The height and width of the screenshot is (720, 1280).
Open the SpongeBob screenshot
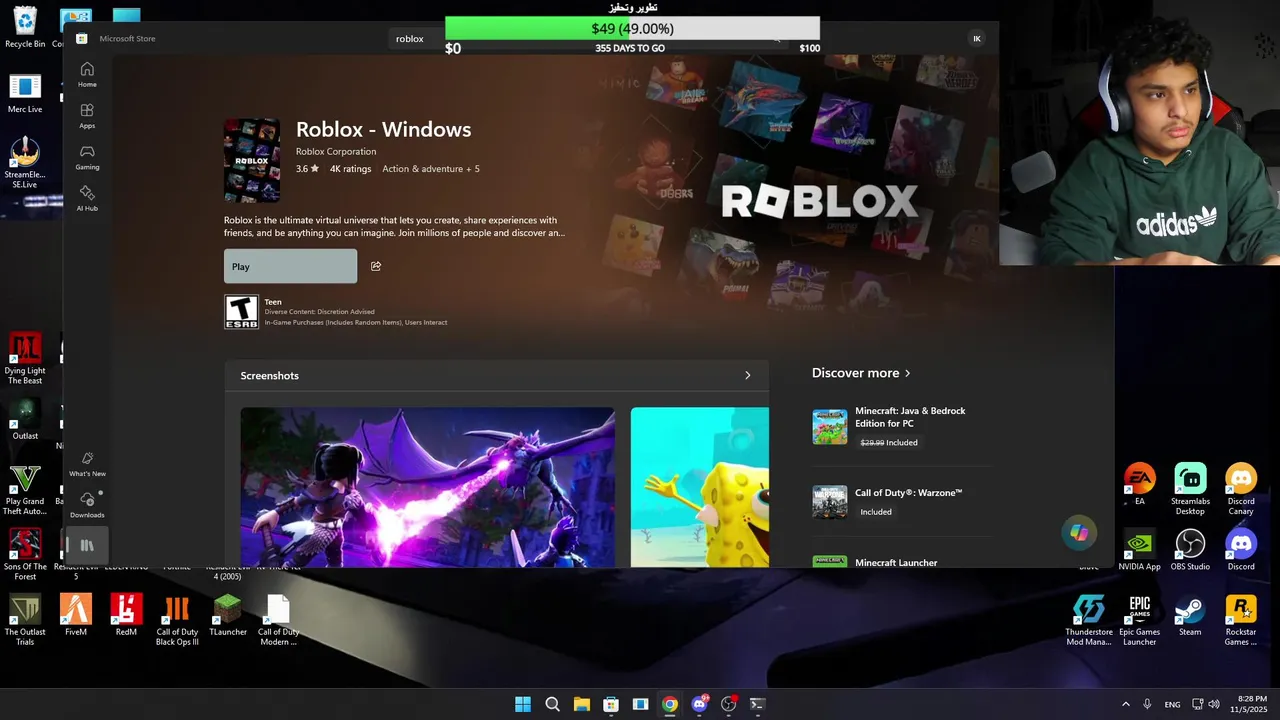700,487
